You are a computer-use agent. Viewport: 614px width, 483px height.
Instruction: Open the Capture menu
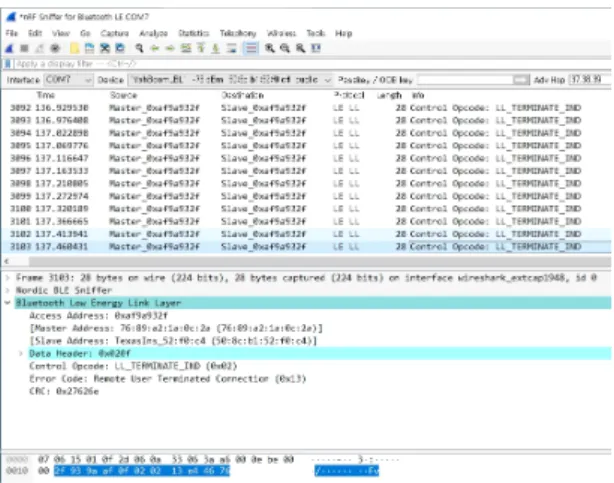(x=114, y=33)
